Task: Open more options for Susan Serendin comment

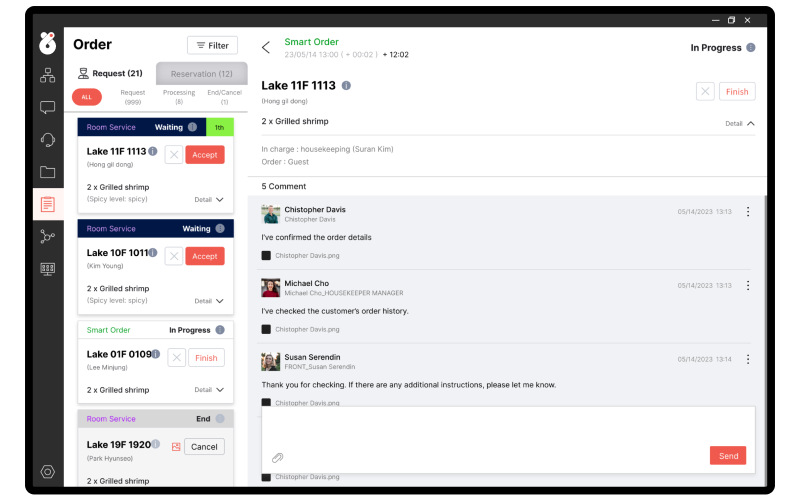Action: point(748,359)
